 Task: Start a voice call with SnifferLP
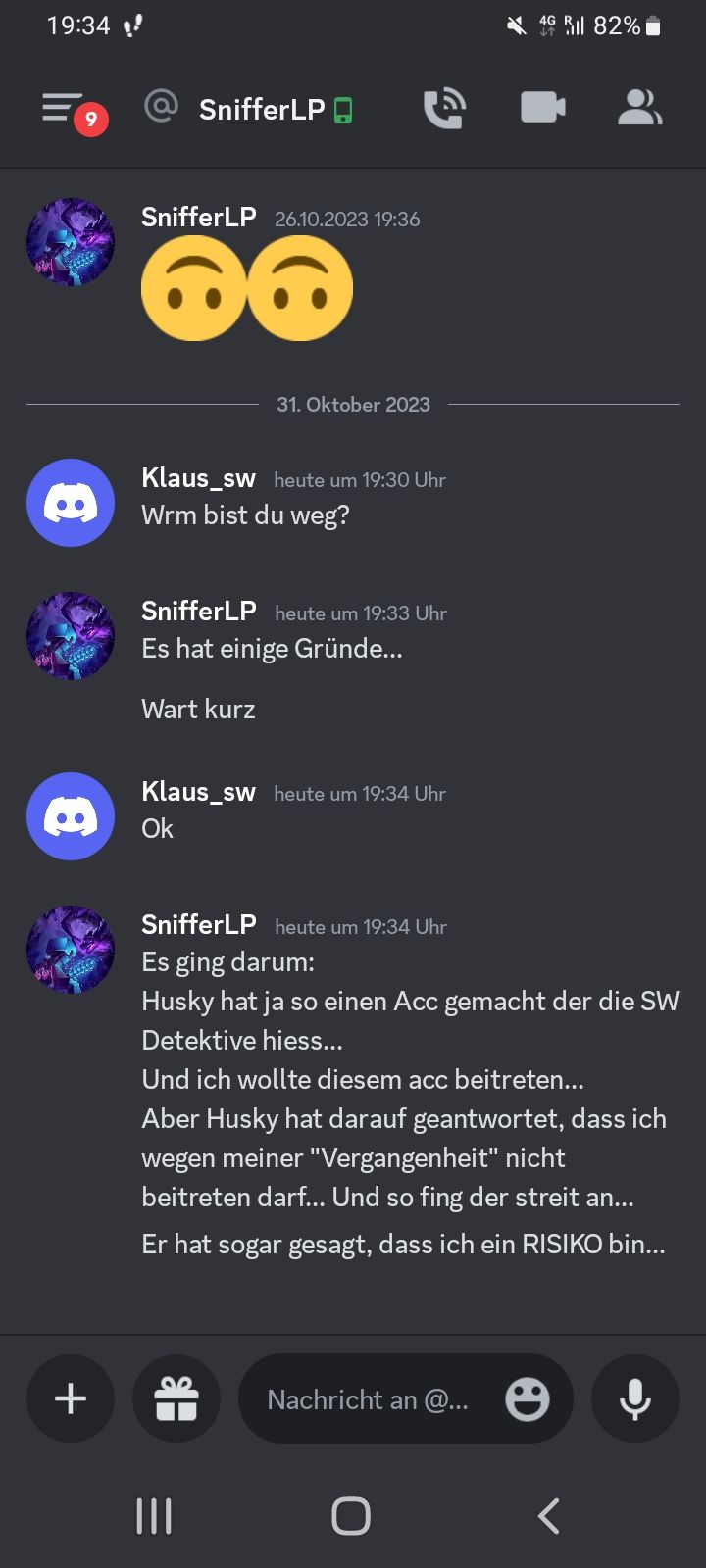click(x=444, y=108)
